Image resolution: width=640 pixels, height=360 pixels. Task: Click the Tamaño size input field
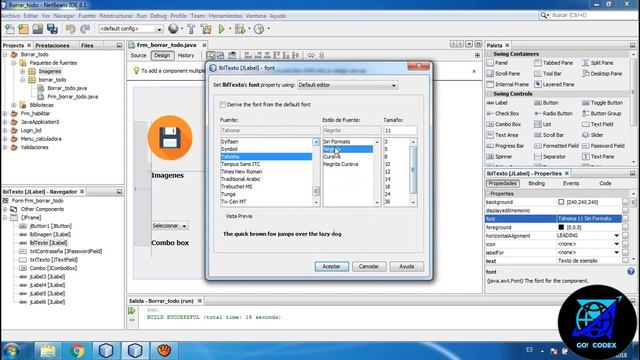click(400, 131)
